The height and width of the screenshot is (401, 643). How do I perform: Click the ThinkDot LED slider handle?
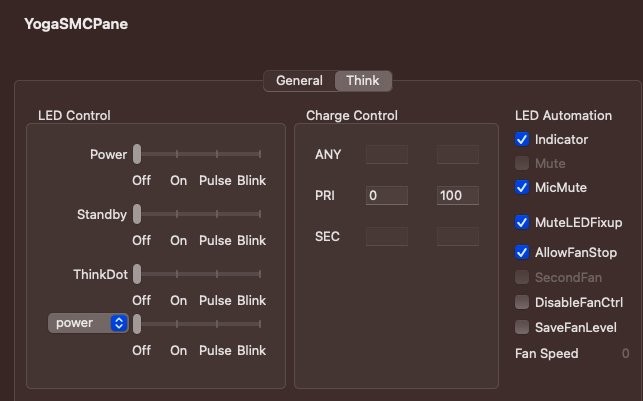[x=137, y=274]
